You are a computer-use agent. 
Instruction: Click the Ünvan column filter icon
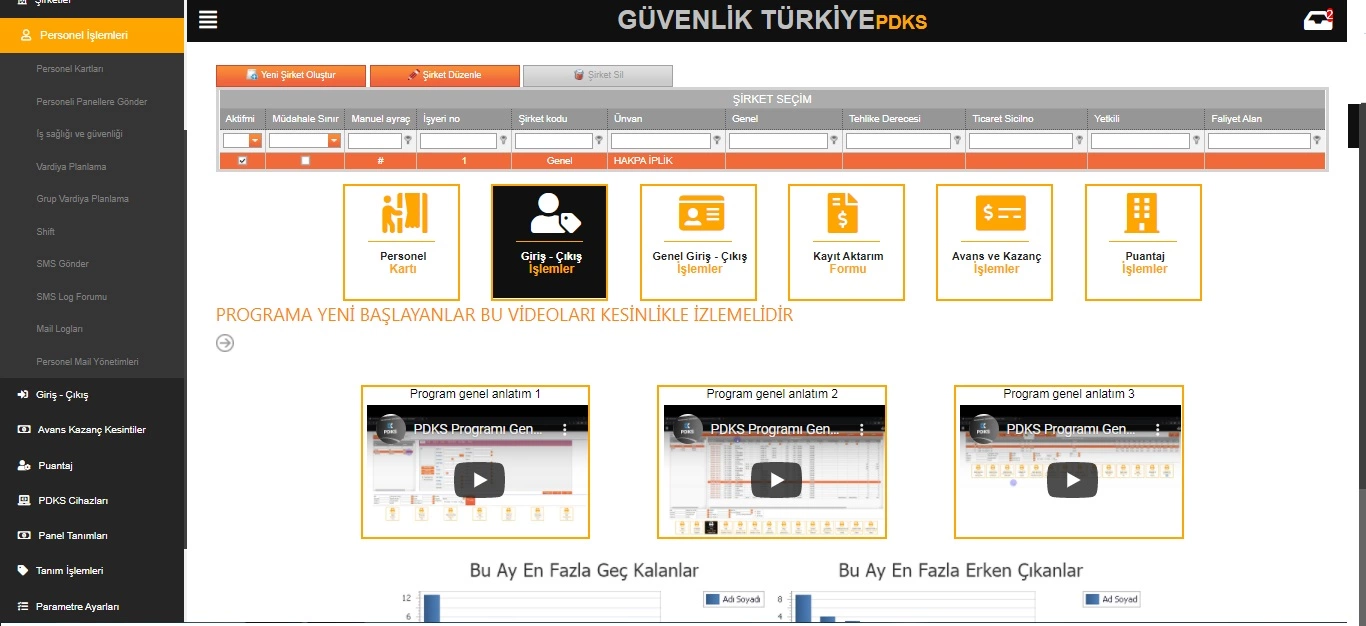click(718, 141)
